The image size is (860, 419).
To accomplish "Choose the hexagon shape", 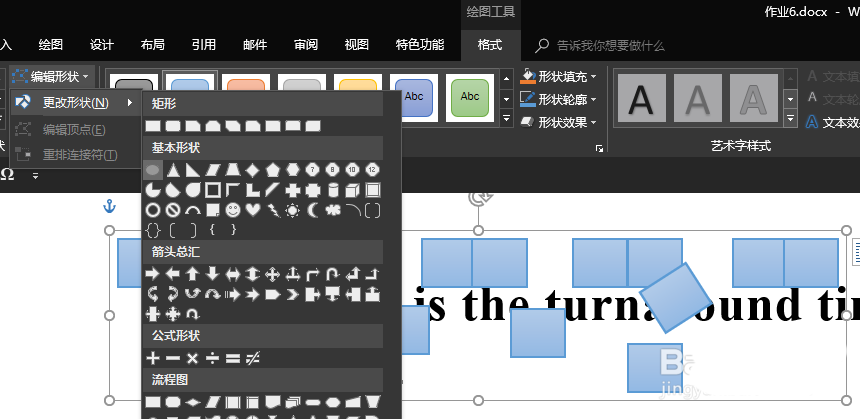I will point(292,170).
